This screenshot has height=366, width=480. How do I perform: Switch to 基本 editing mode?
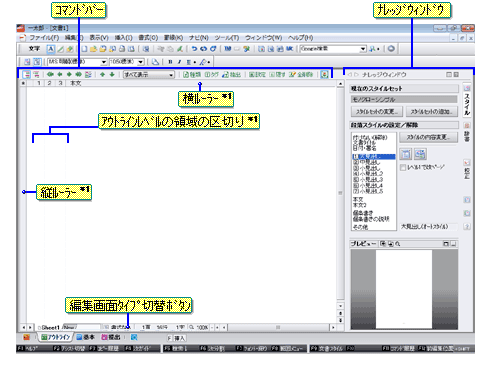pos(86,337)
